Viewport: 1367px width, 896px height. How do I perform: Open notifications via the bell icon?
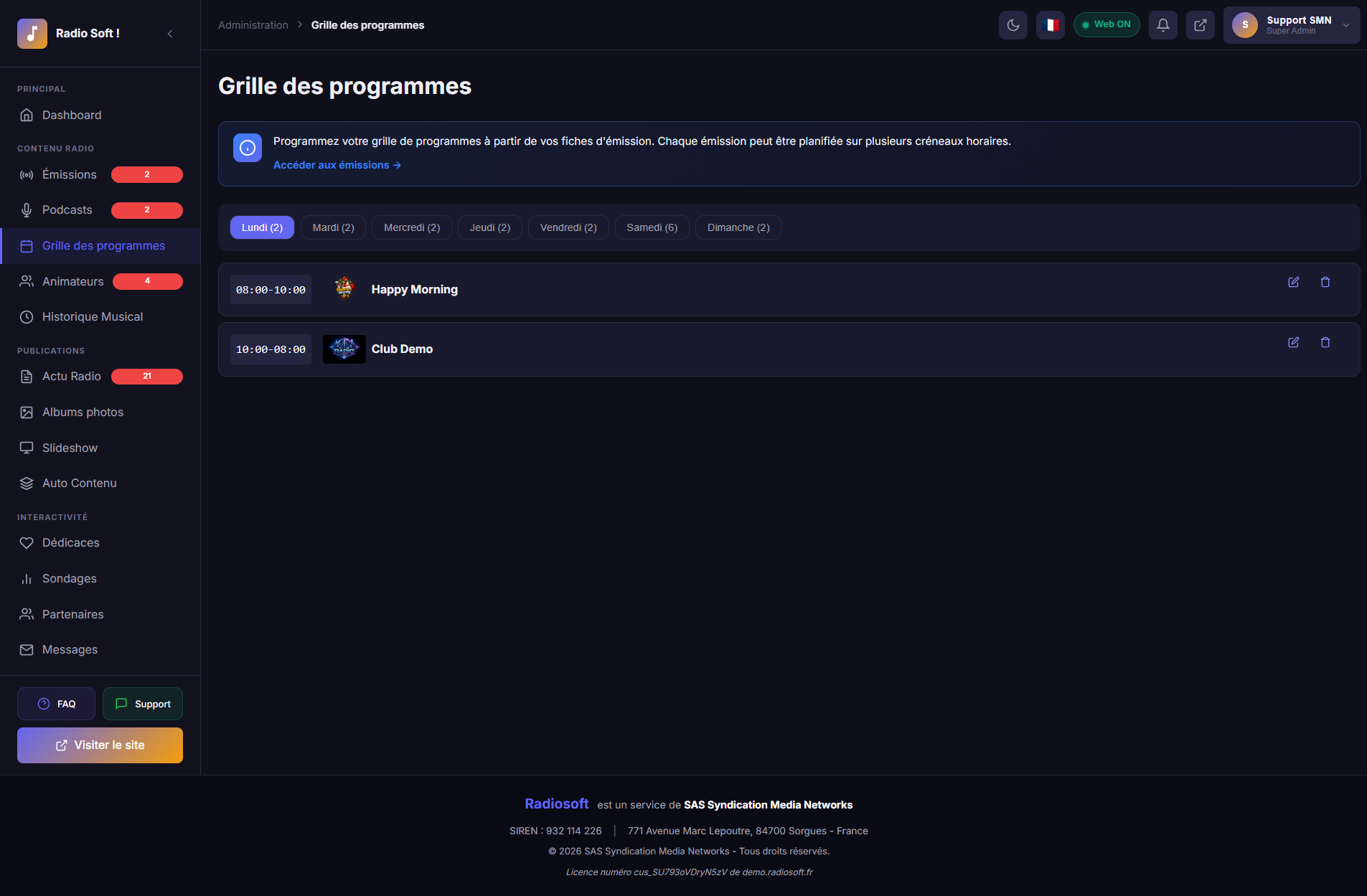pos(1163,24)
